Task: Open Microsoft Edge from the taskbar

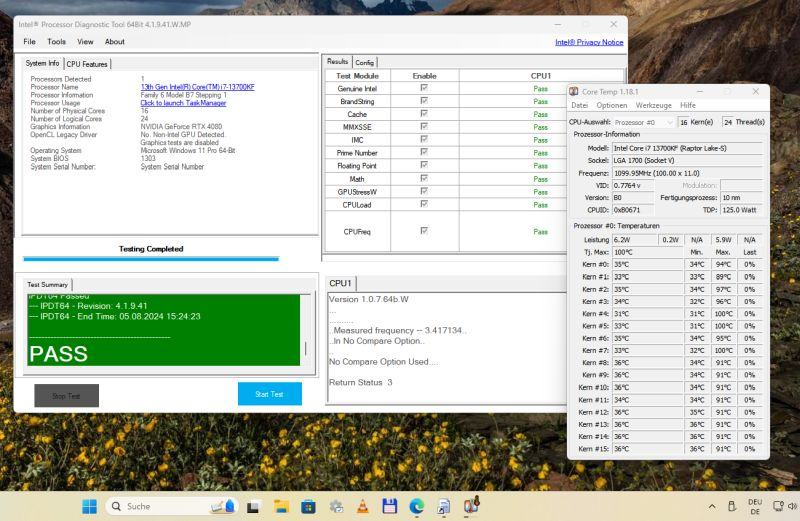Action: tap(417, 506)
